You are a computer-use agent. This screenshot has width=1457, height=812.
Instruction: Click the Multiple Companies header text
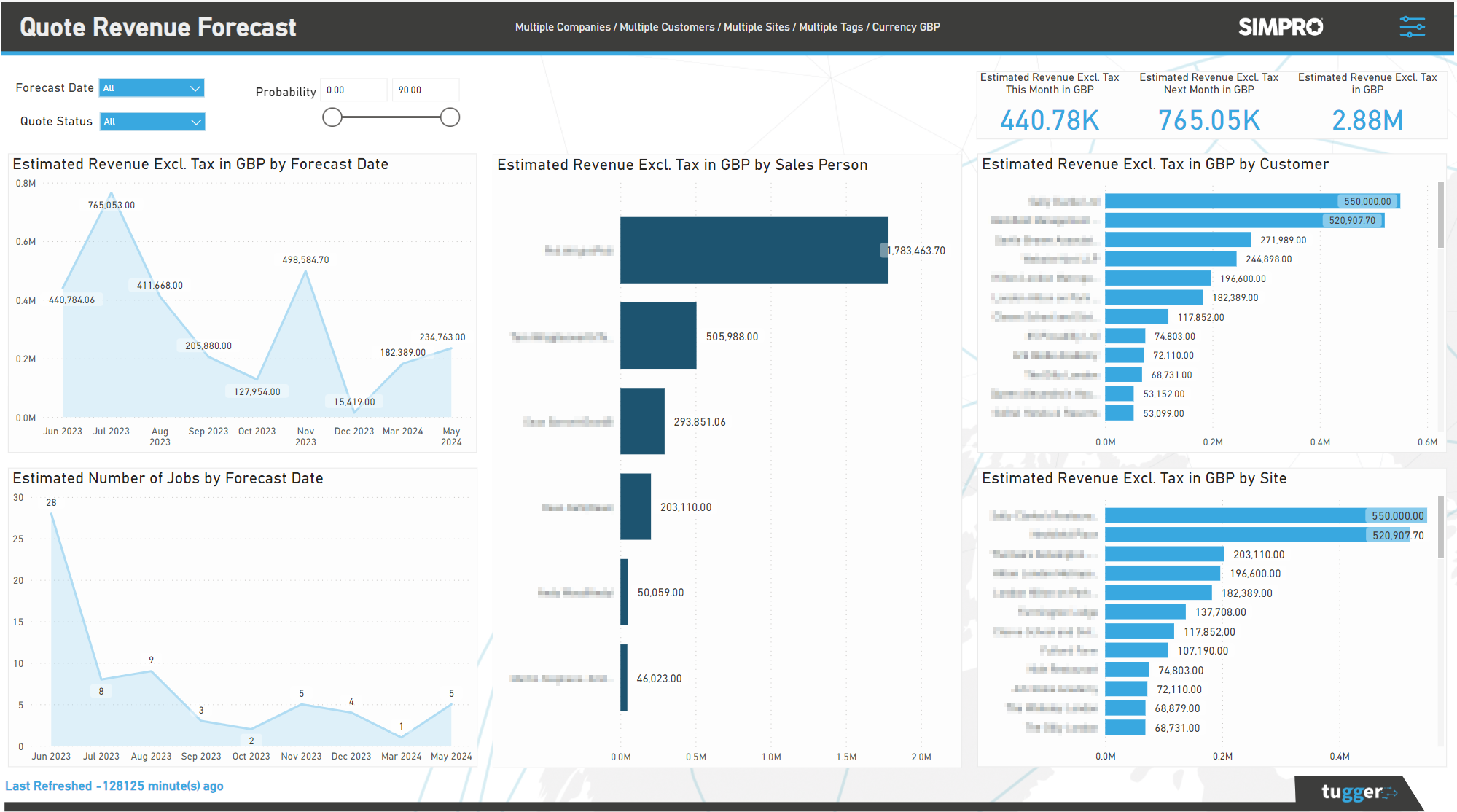[562, 27]
